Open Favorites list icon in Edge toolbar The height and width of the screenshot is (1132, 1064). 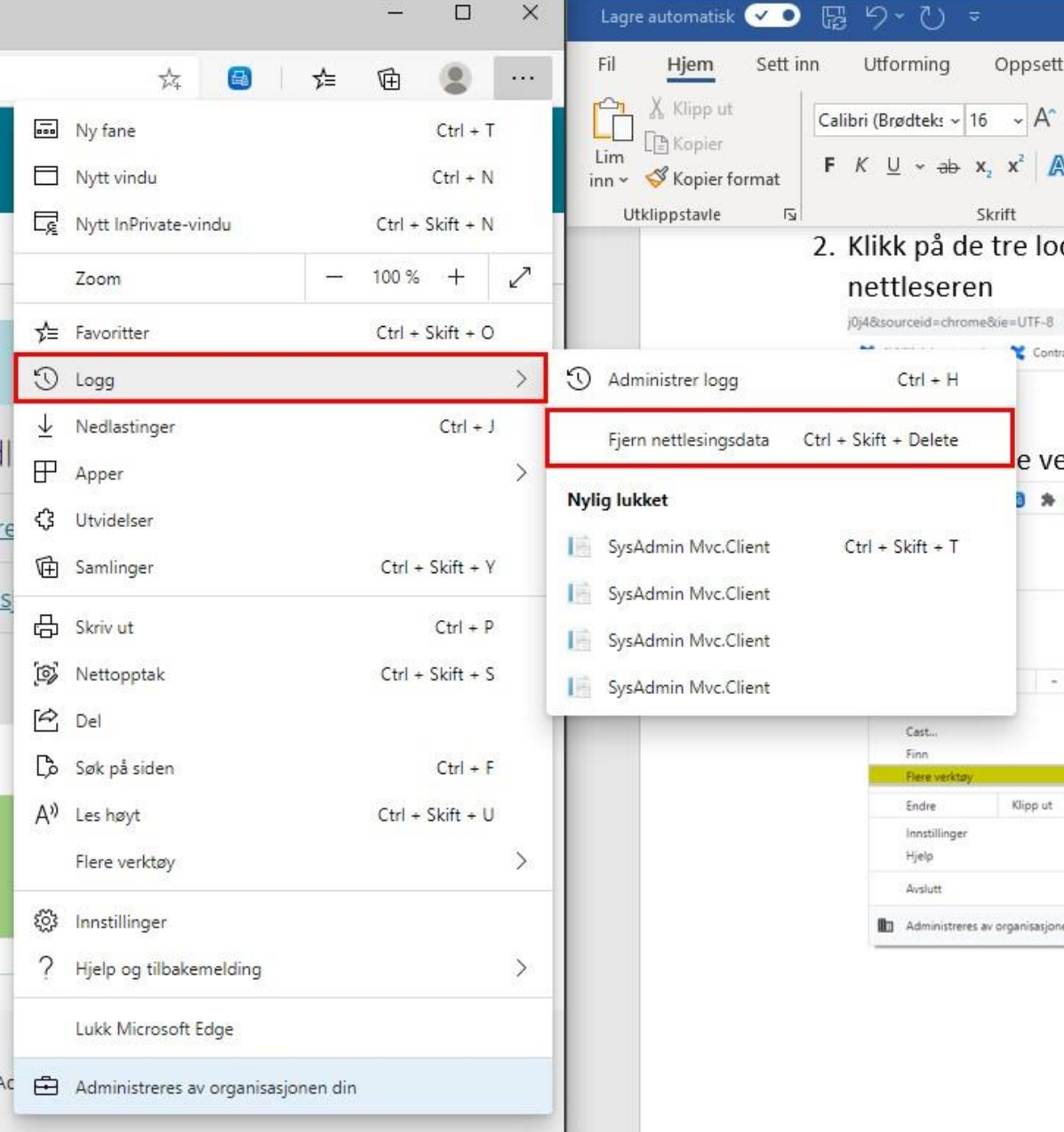click(x=324, y=79)
